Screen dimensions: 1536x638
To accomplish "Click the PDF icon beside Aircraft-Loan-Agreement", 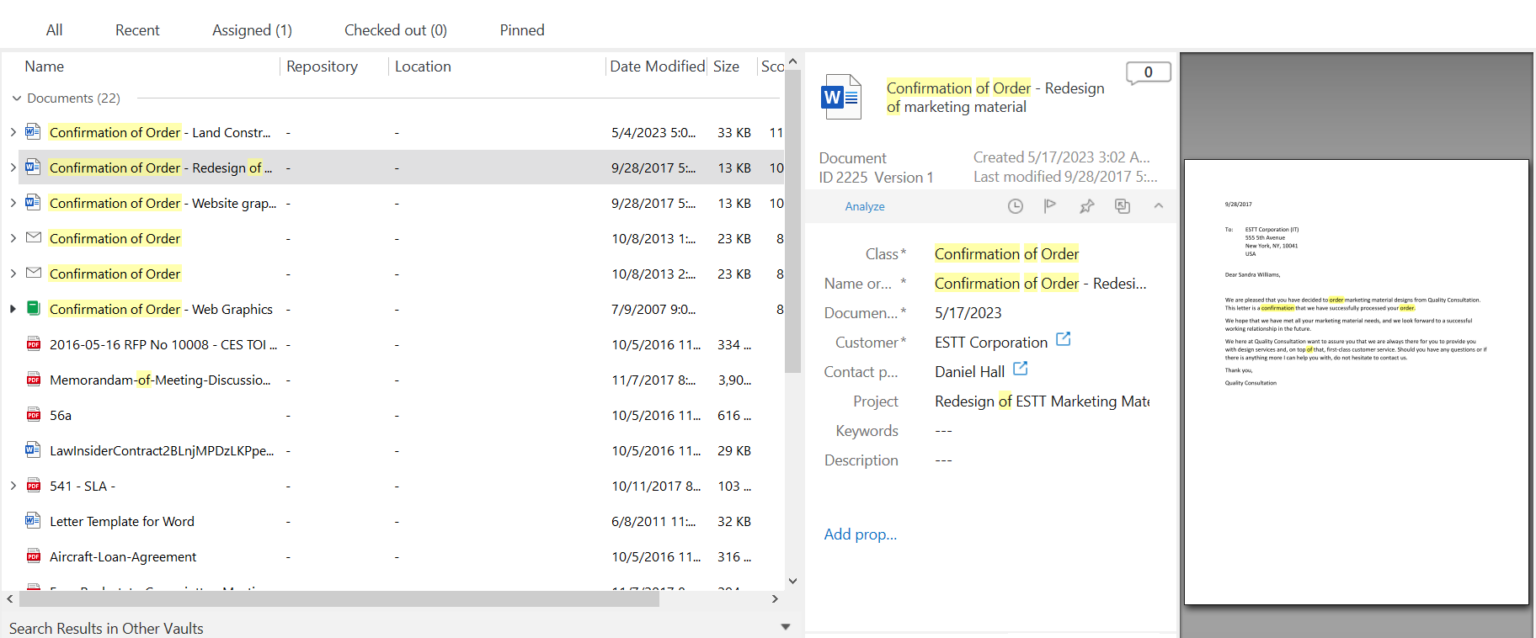I will (33, 556).
